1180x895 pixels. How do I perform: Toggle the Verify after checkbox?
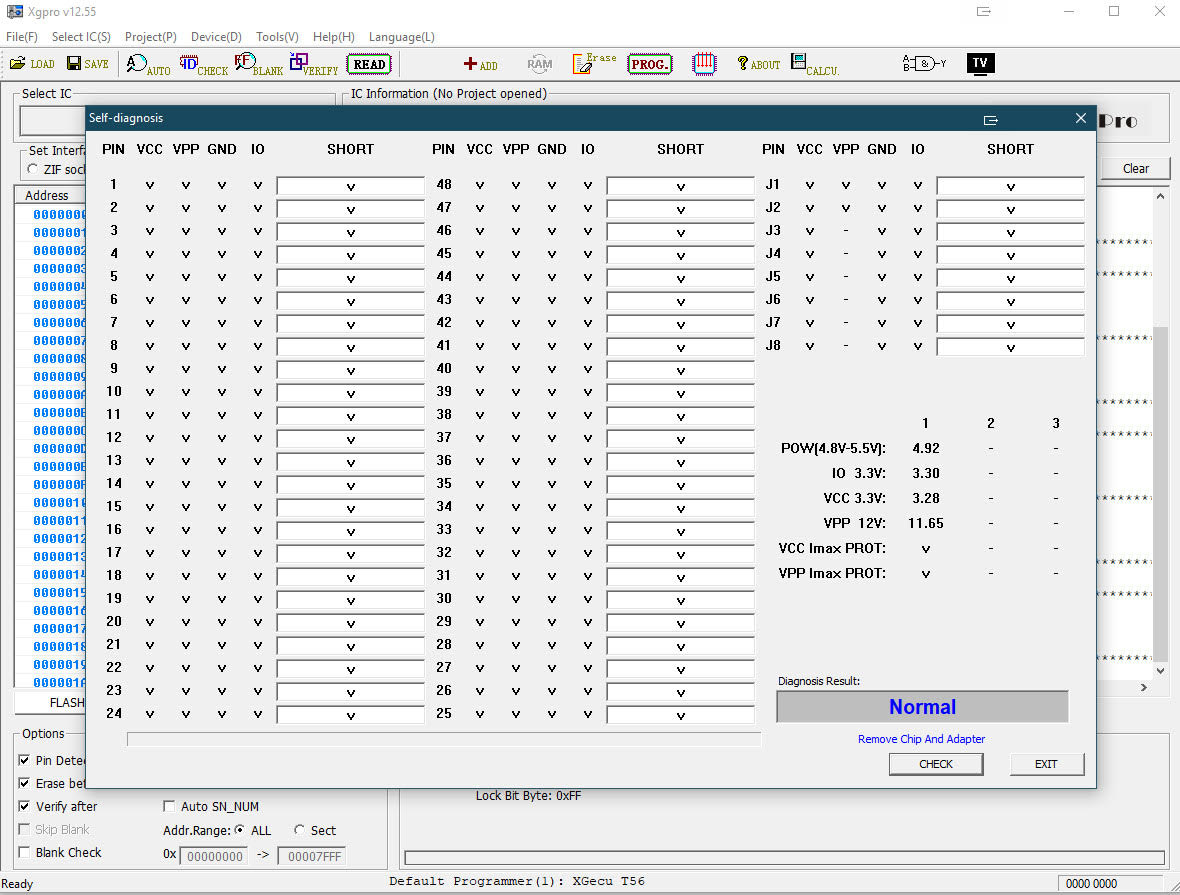pyautogui.click(x=25, y=807)
